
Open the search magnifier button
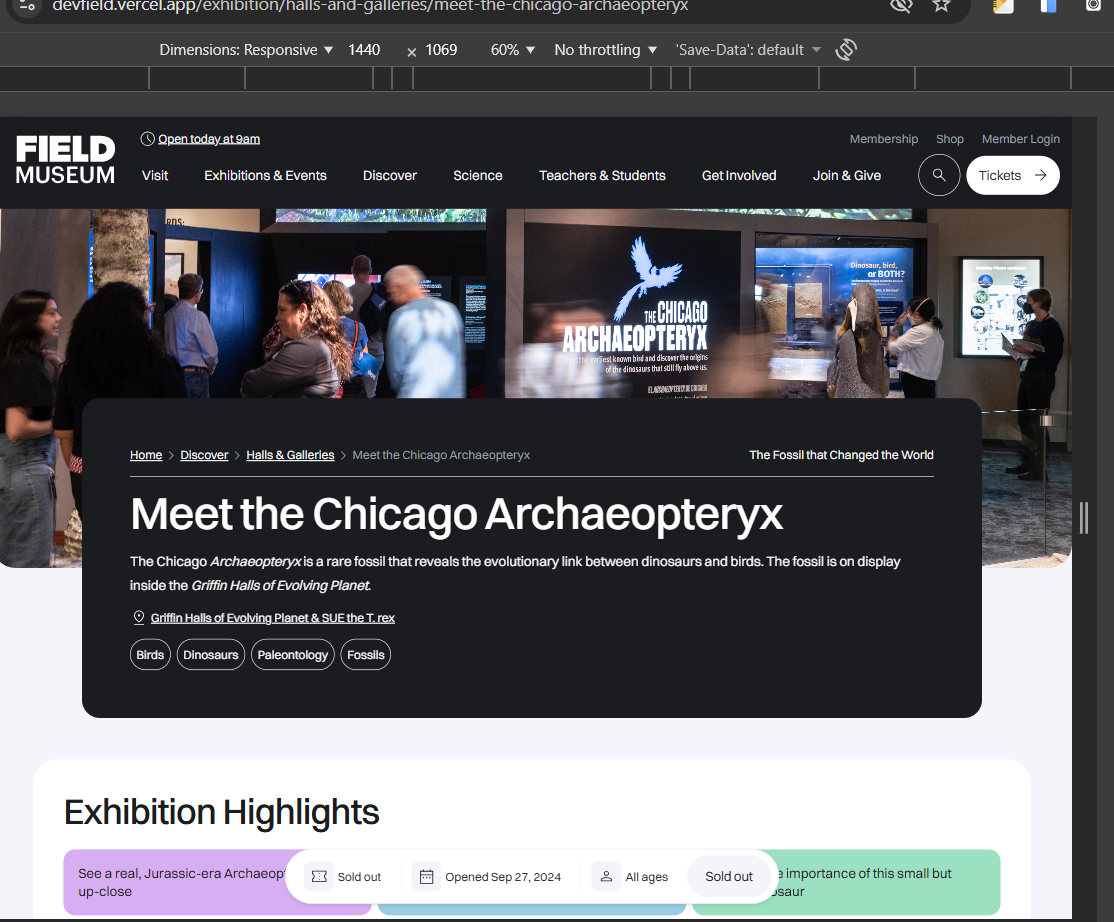pyautogui.click(x=939, y=175)
